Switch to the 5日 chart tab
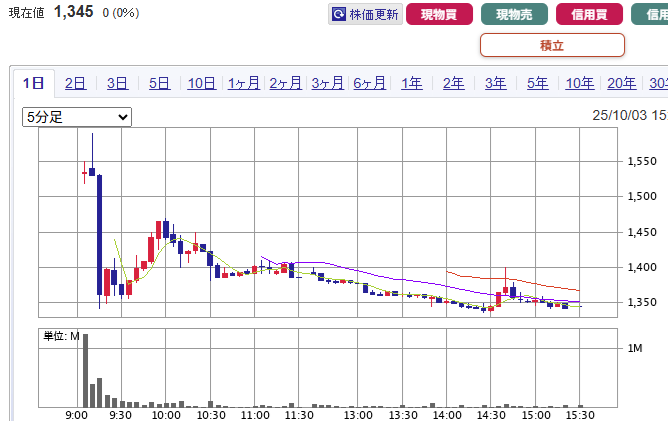This screenshot has height=421, width=668. click(x=159, y=83)
